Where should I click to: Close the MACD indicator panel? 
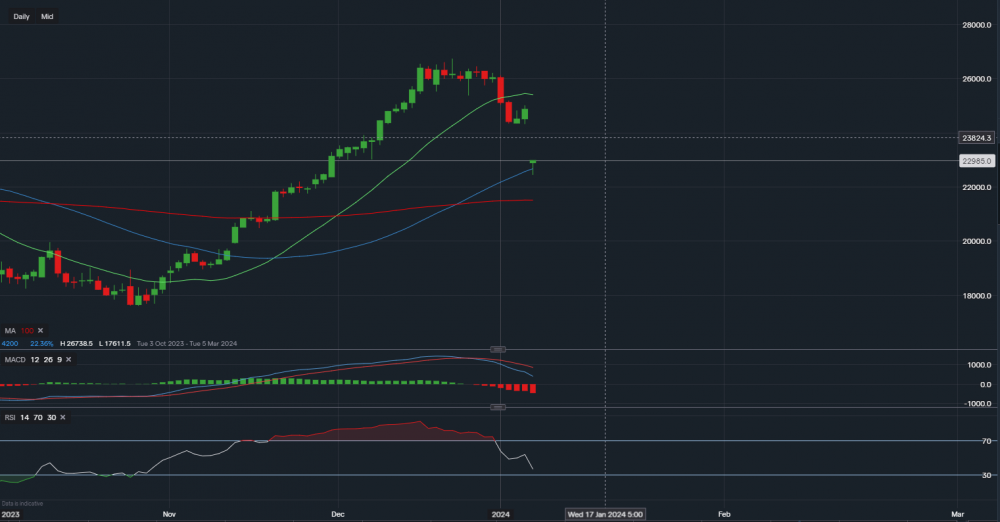[69, 359]
